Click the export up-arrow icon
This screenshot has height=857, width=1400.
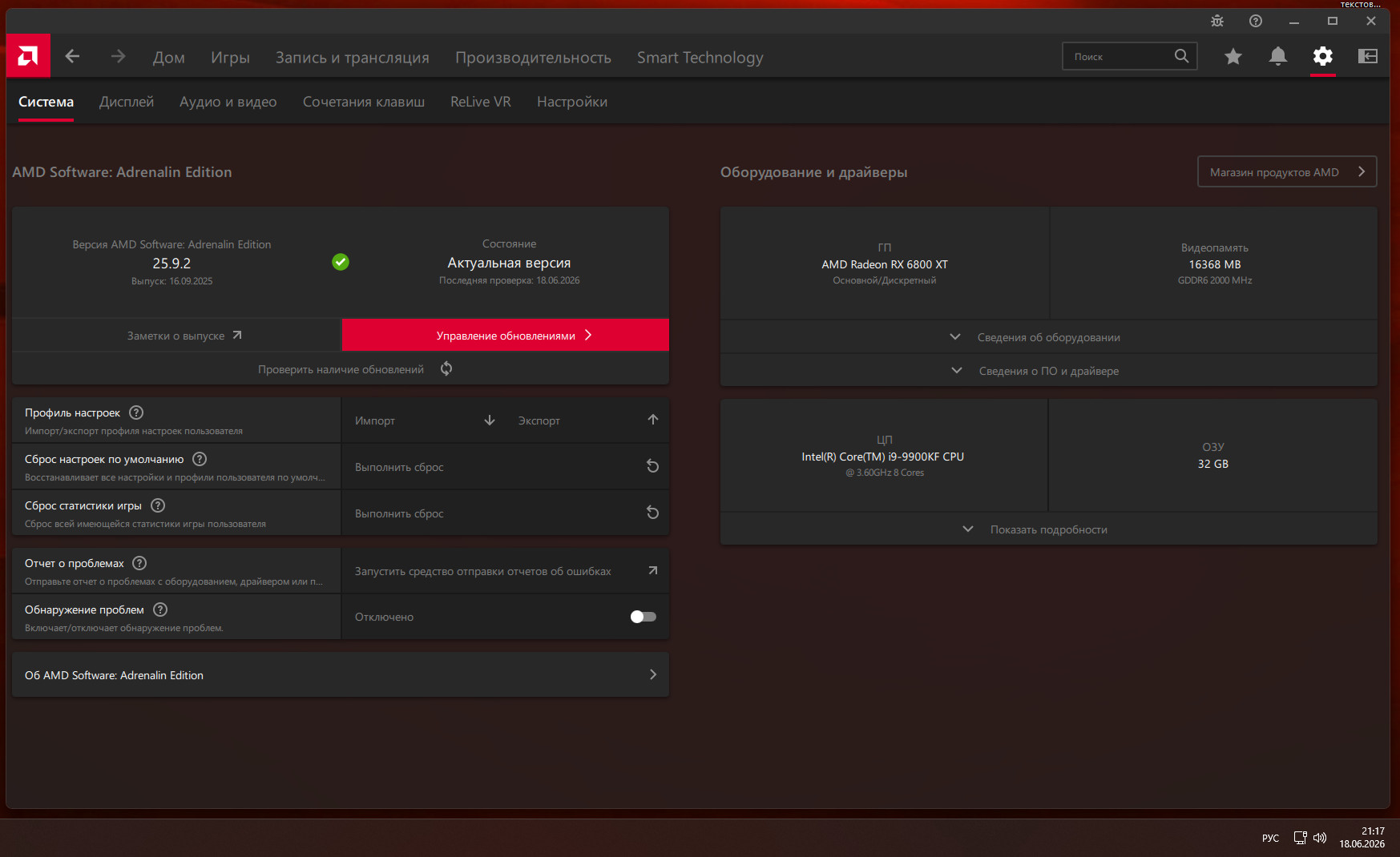point(653,420)
